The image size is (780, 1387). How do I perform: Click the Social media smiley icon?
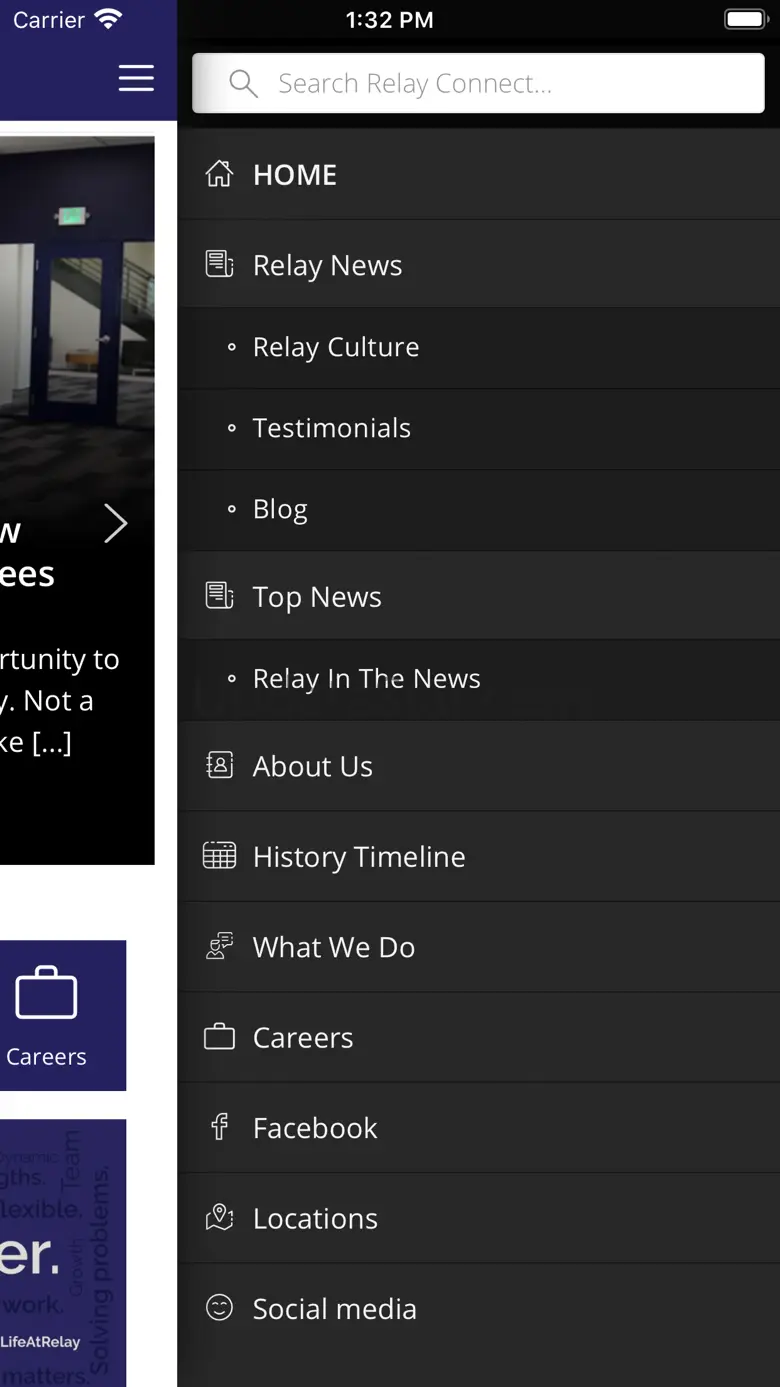coord(219,1307)
